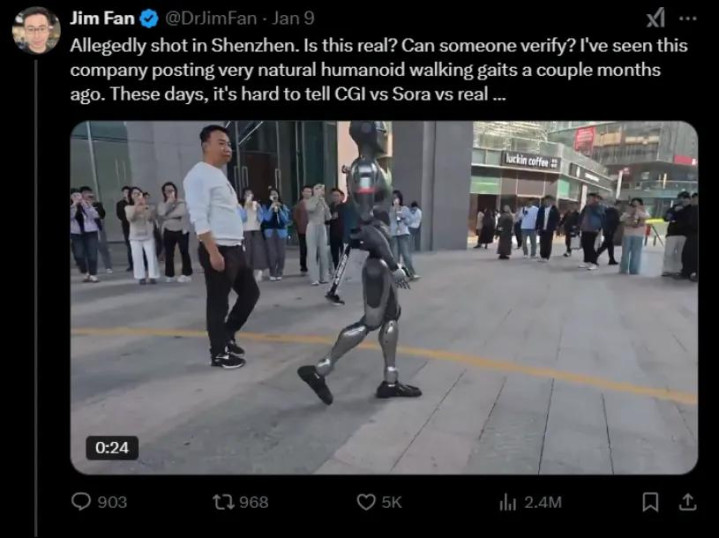Click the 968 reposts count
The height and width of the screenshot is (538, 719).
pyautogui.click(x=254, y=502)
